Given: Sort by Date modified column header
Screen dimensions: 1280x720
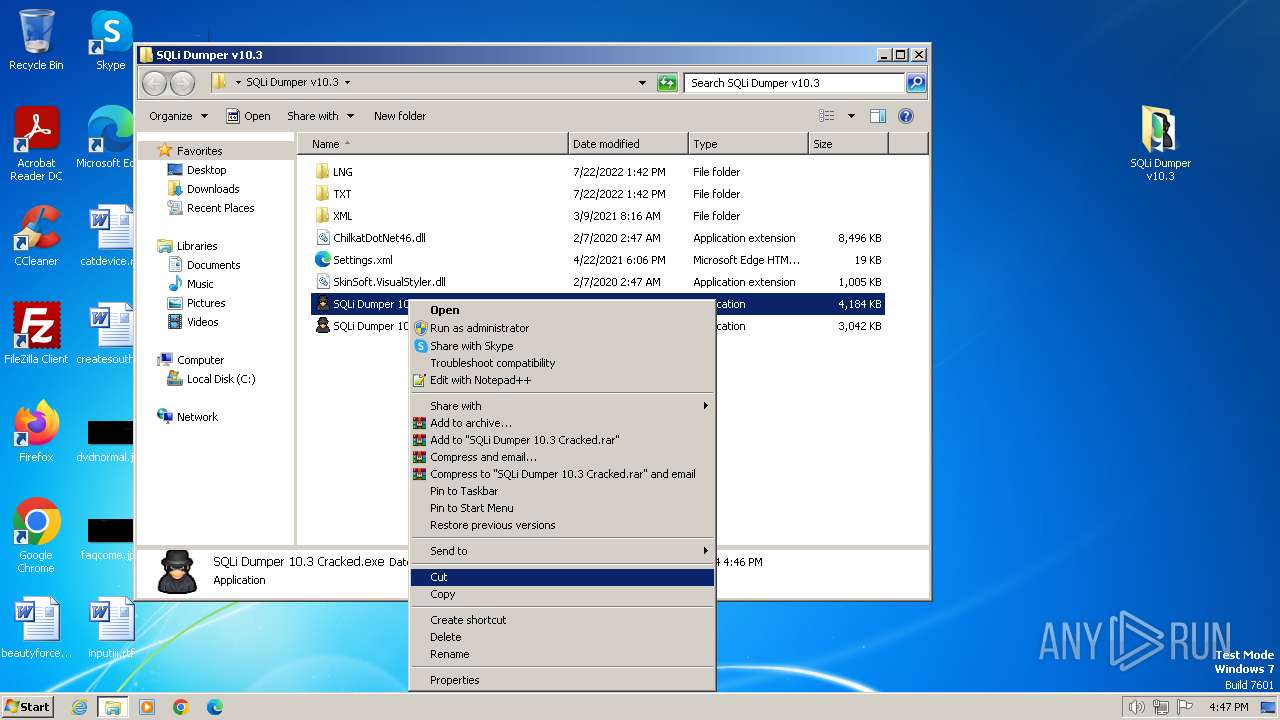Looking at the screenshot, I should 628,144.
